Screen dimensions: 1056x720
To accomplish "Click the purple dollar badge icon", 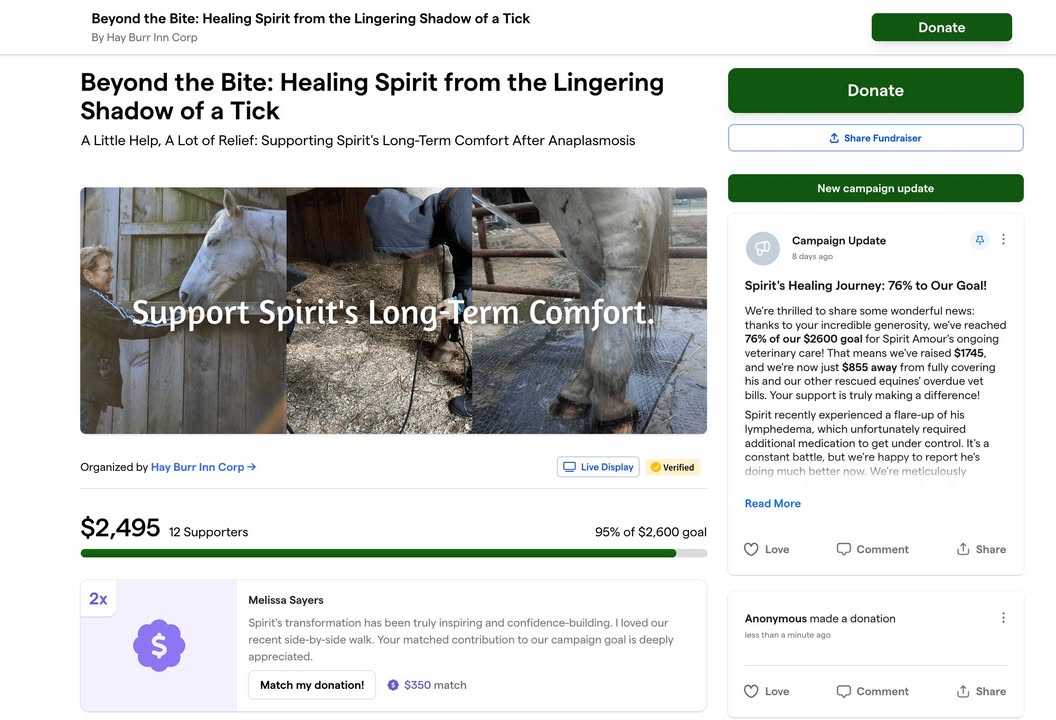I will [x=159, y=645].
